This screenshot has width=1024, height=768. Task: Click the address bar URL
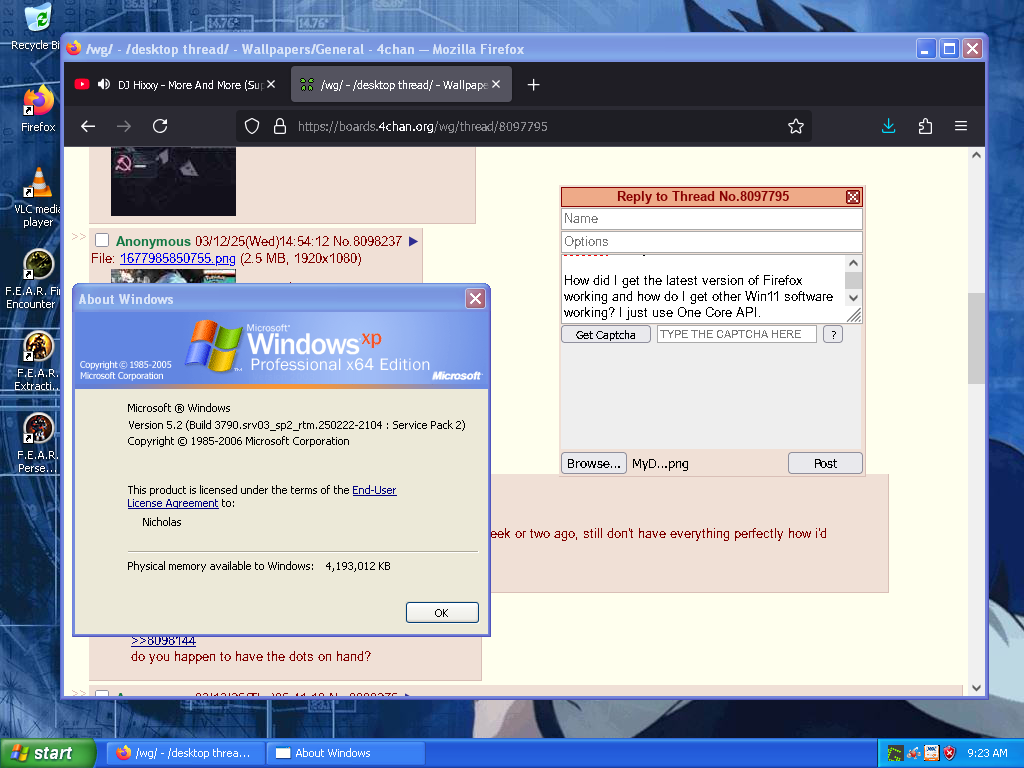423,126
